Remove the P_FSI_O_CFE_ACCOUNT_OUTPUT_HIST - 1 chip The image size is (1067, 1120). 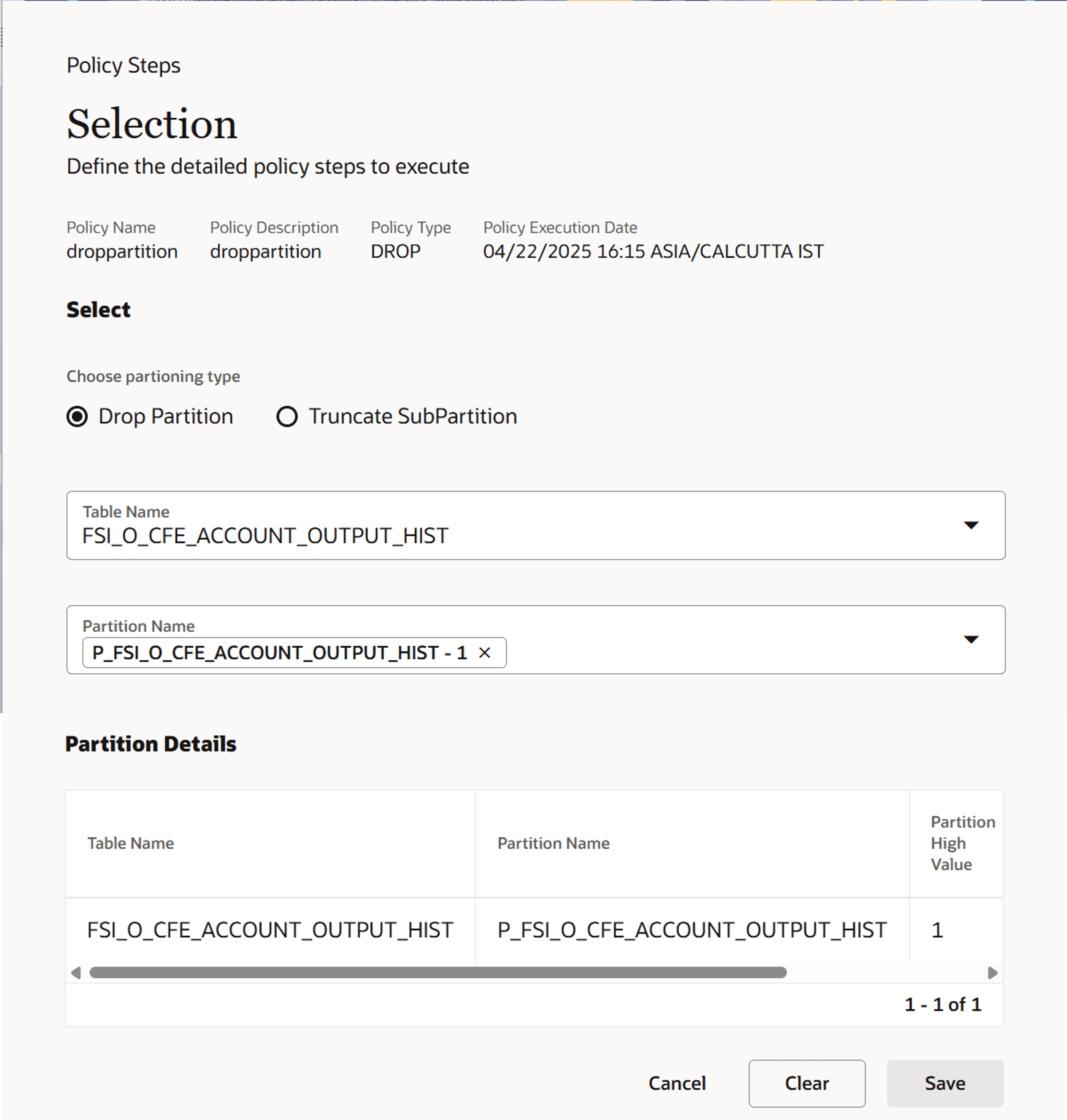(x=486, y=653)
